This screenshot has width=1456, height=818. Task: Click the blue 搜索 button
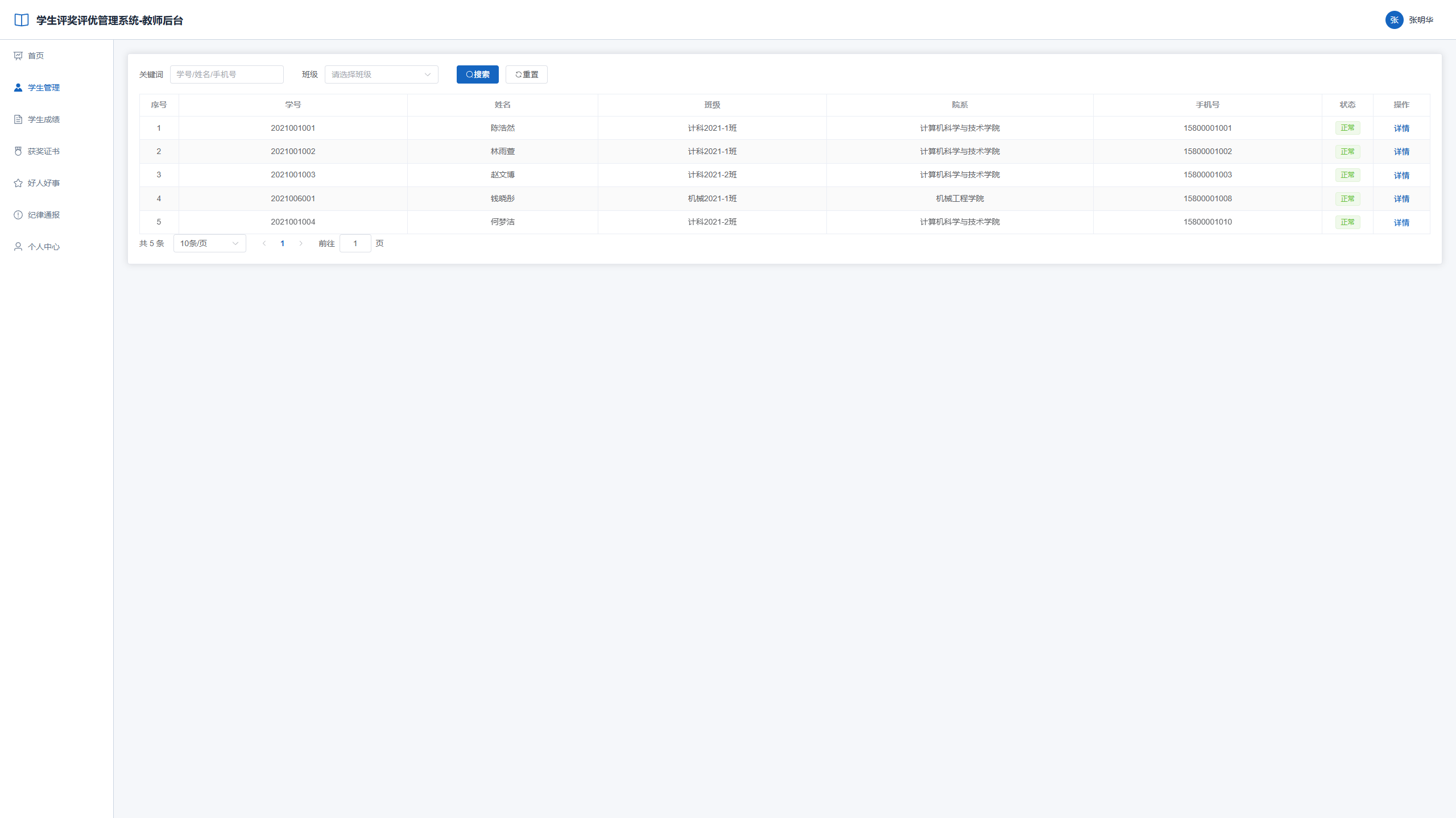click(477, 74)
